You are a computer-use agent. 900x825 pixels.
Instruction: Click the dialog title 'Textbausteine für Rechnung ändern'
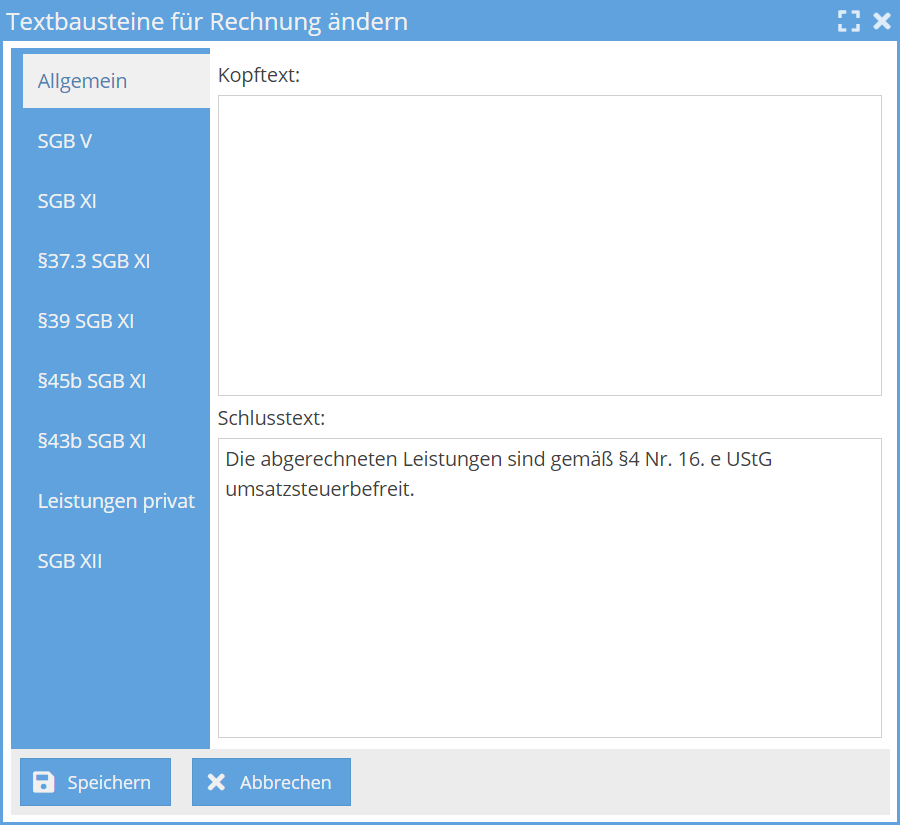pos(207,21)
